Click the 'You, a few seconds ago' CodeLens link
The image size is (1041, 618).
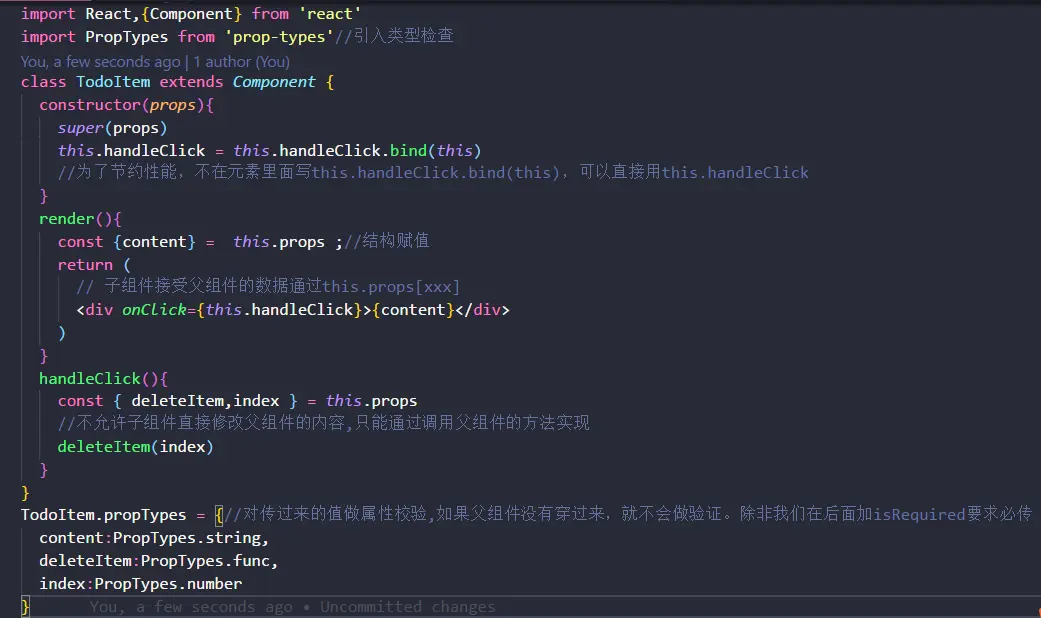coord(100,62)
